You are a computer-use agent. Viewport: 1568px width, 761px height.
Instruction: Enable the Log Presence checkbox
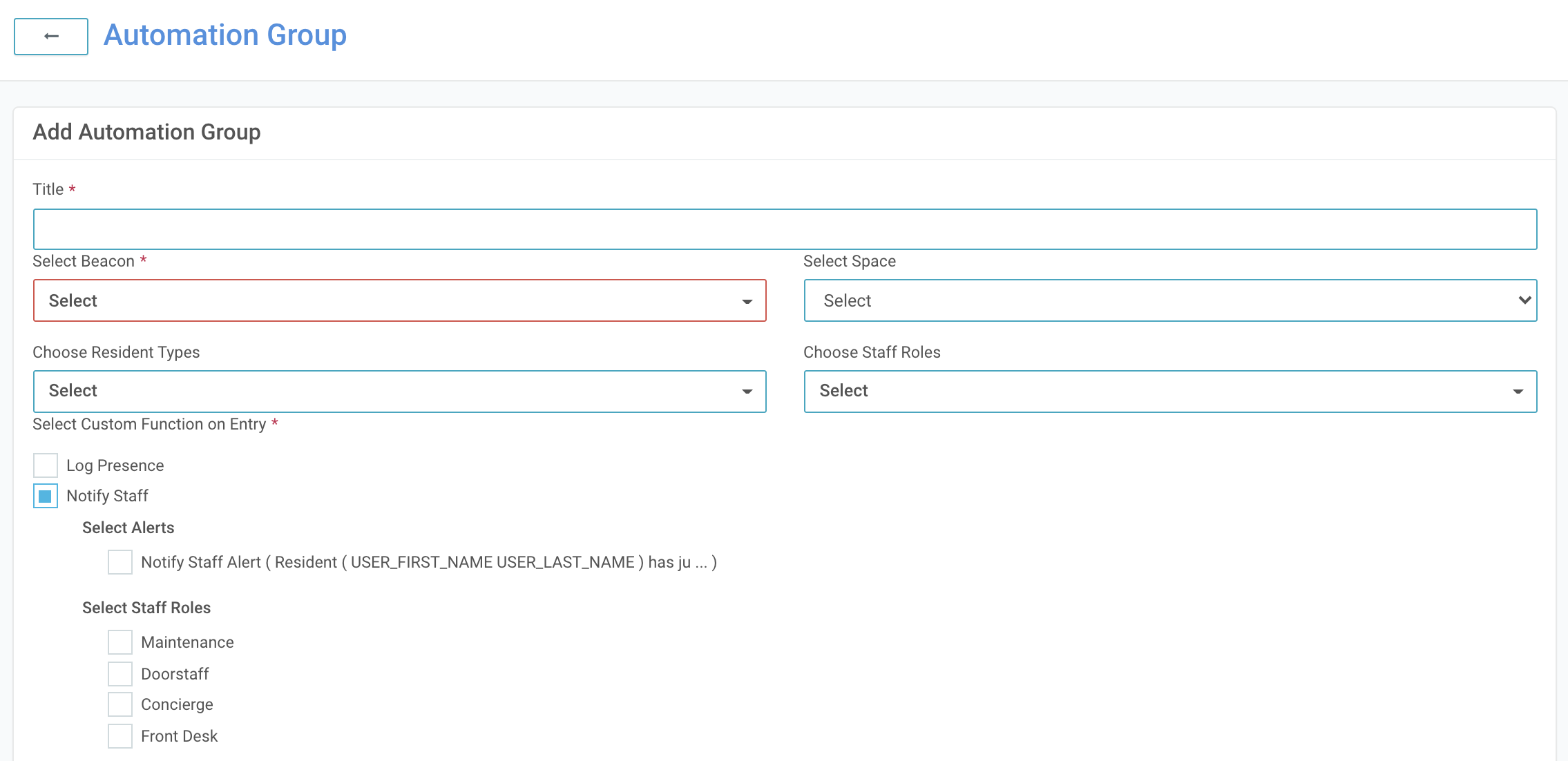click(46, 465)
